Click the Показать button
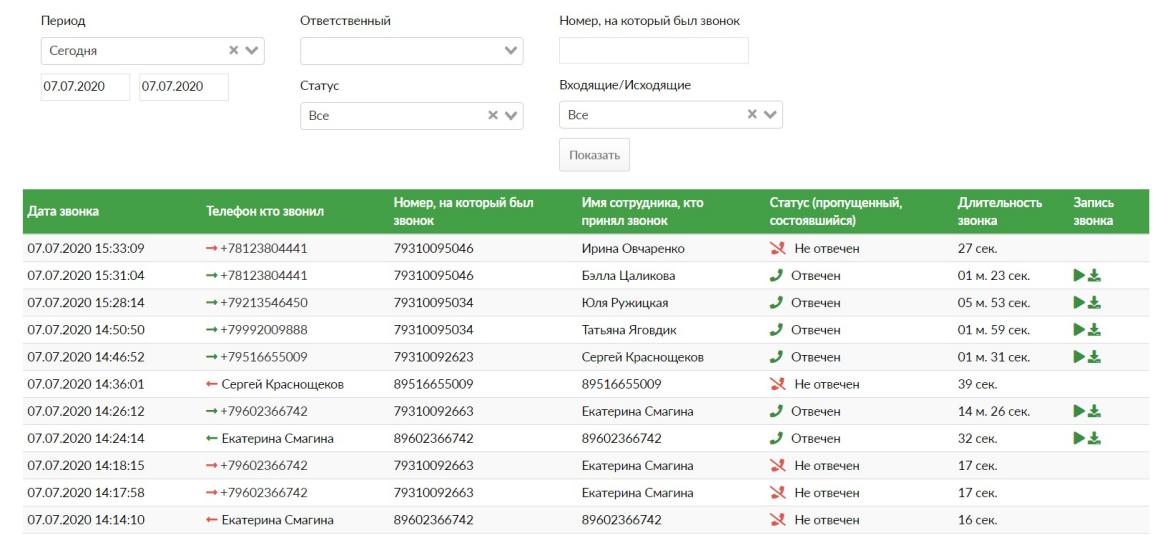This screenshot has width=1170, height=535. coord(595,155)
